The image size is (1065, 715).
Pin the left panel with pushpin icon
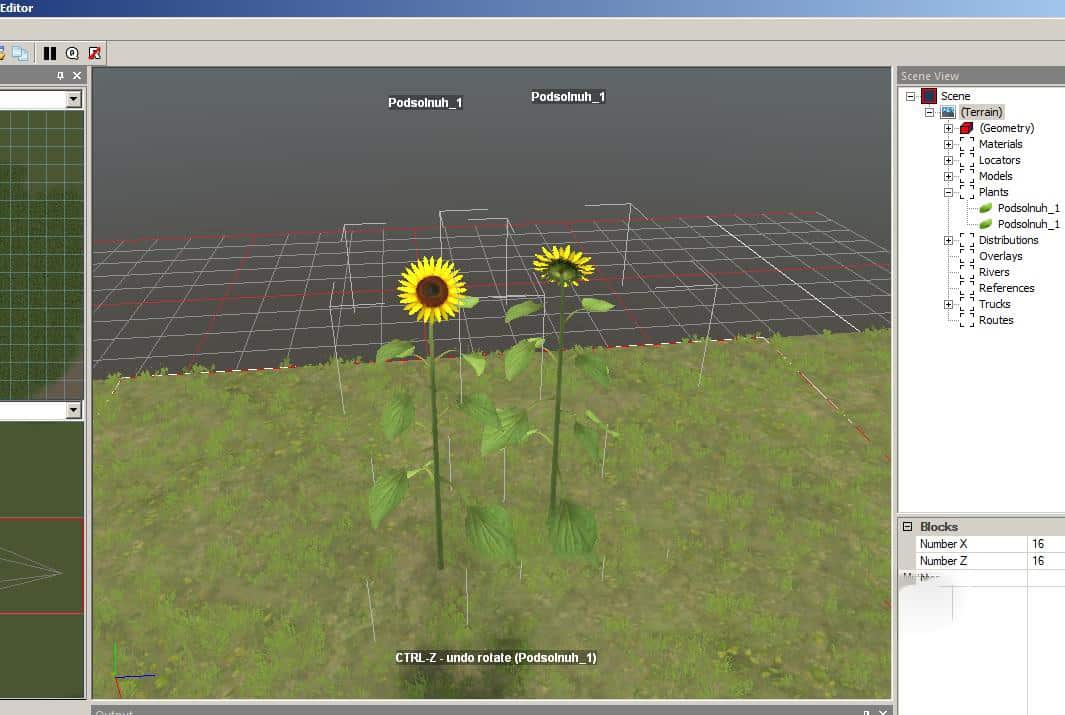click(60, 76)
